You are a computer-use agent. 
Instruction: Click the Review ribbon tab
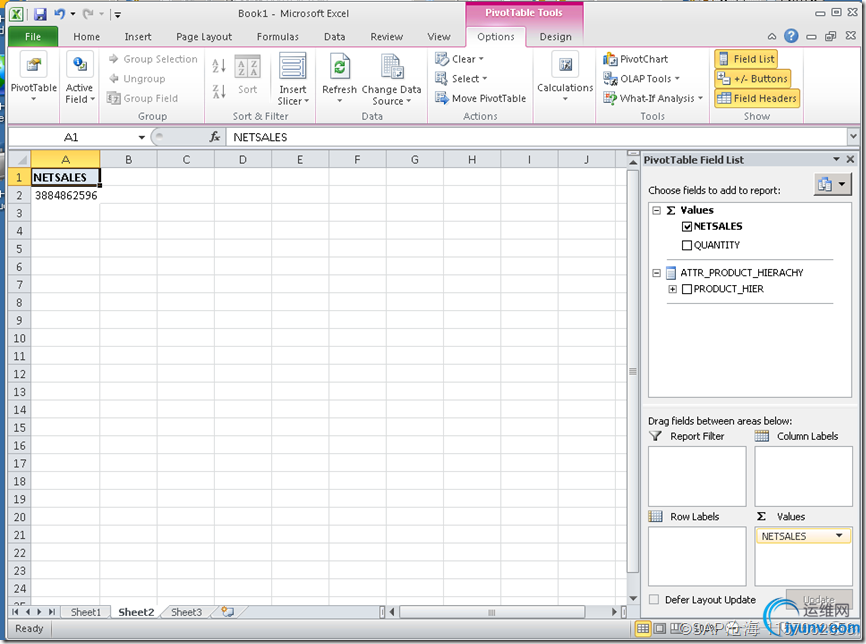387,37
